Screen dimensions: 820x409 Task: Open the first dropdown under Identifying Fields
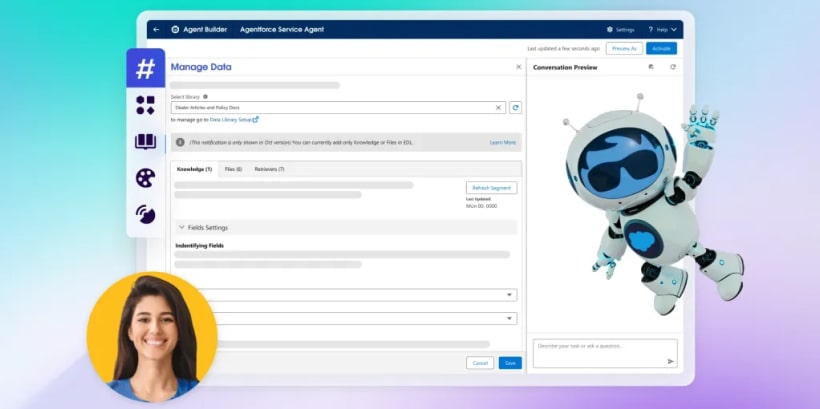[510, 295]
